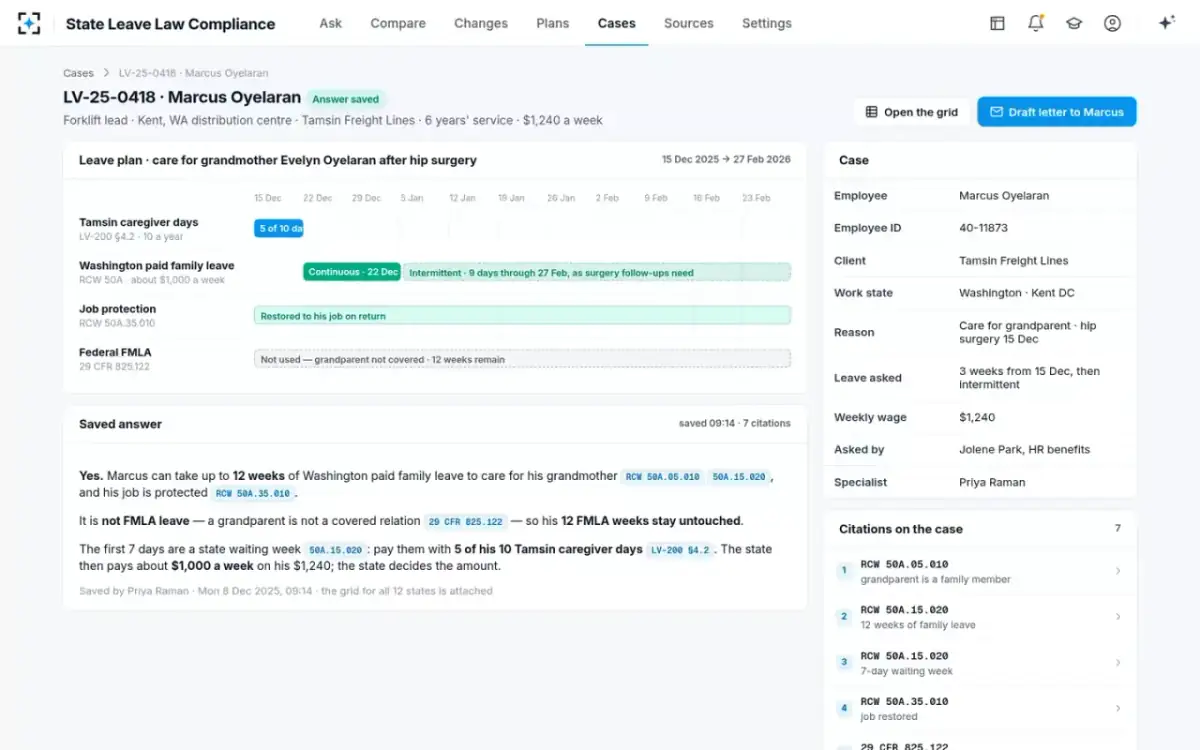Click citation number 2 badge
The height and width of the screenshot is (750, 1200).
click(x=844, y=617)
